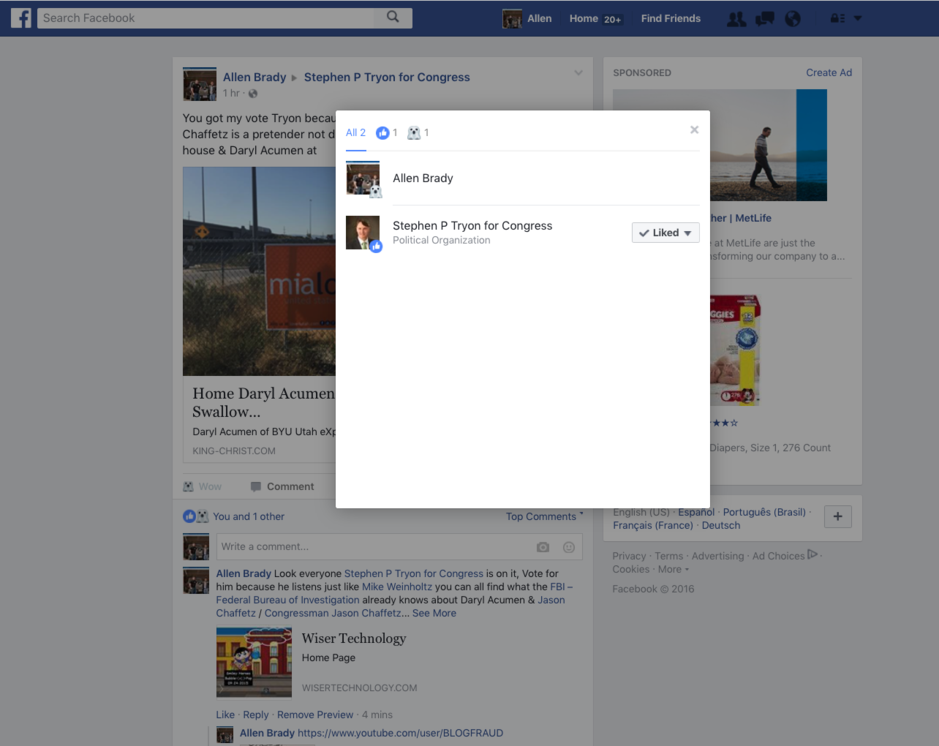Click Allen Brady's name in the post header
Image resolution: width=939 pixels, height=746 pixels.
point(255,77)
